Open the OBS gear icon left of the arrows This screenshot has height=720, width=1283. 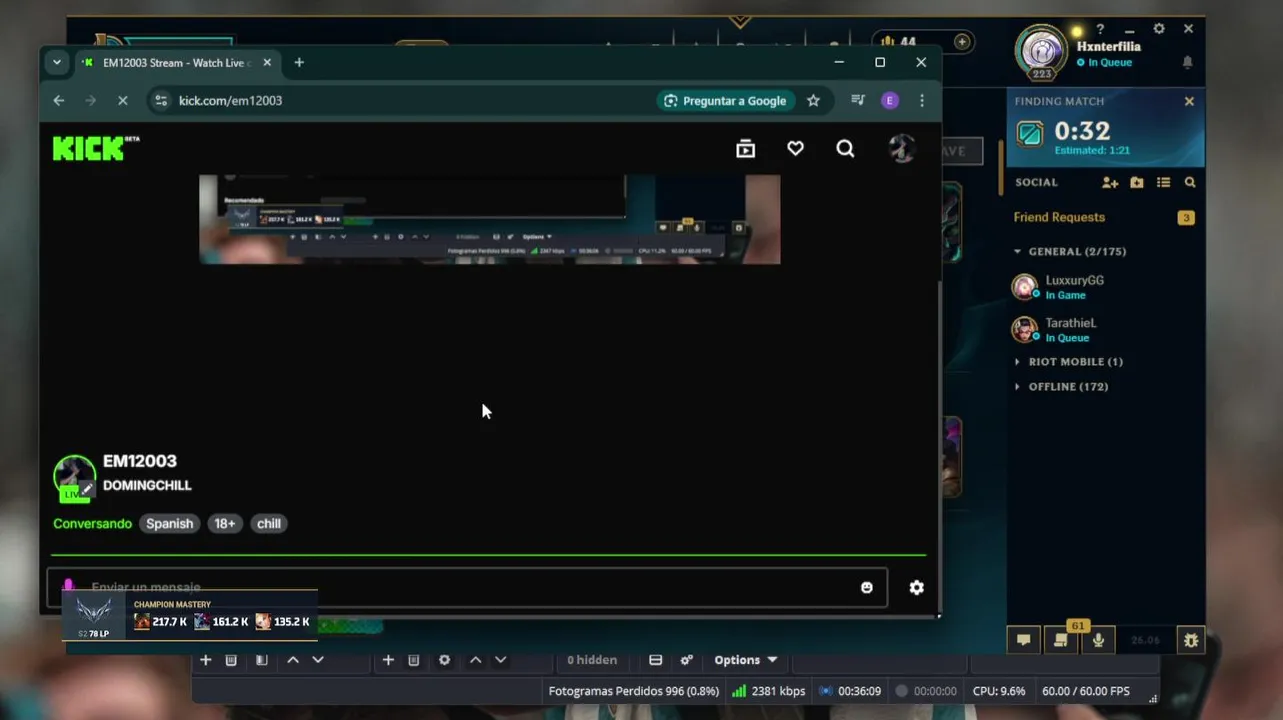444,660
